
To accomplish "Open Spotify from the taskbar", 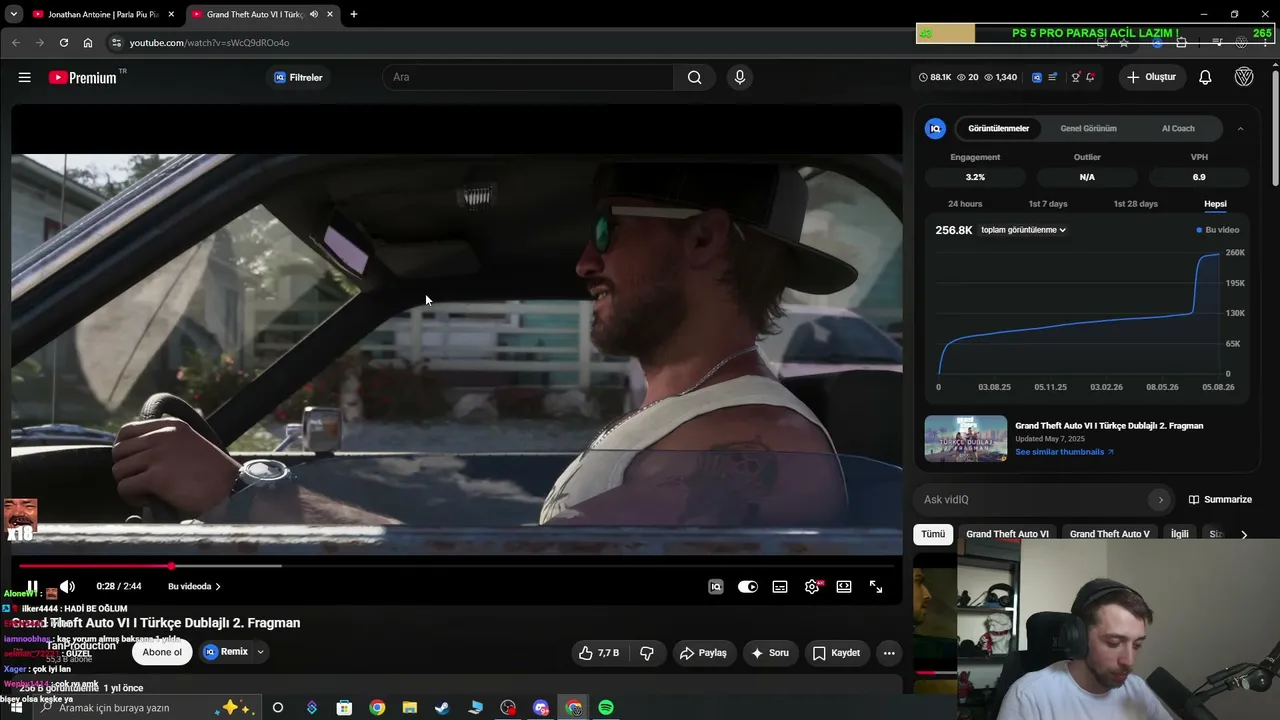I will 606,707.
